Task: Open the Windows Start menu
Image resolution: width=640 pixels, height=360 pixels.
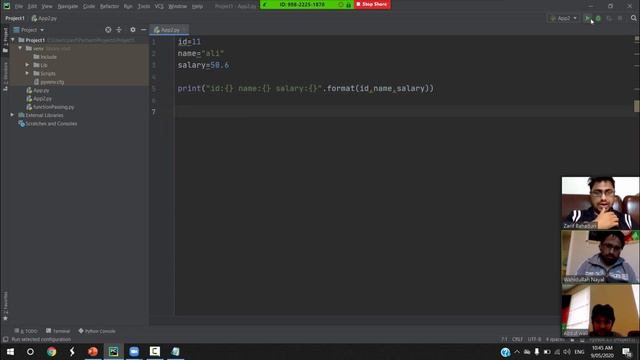Action: click(x=10, y=351)
